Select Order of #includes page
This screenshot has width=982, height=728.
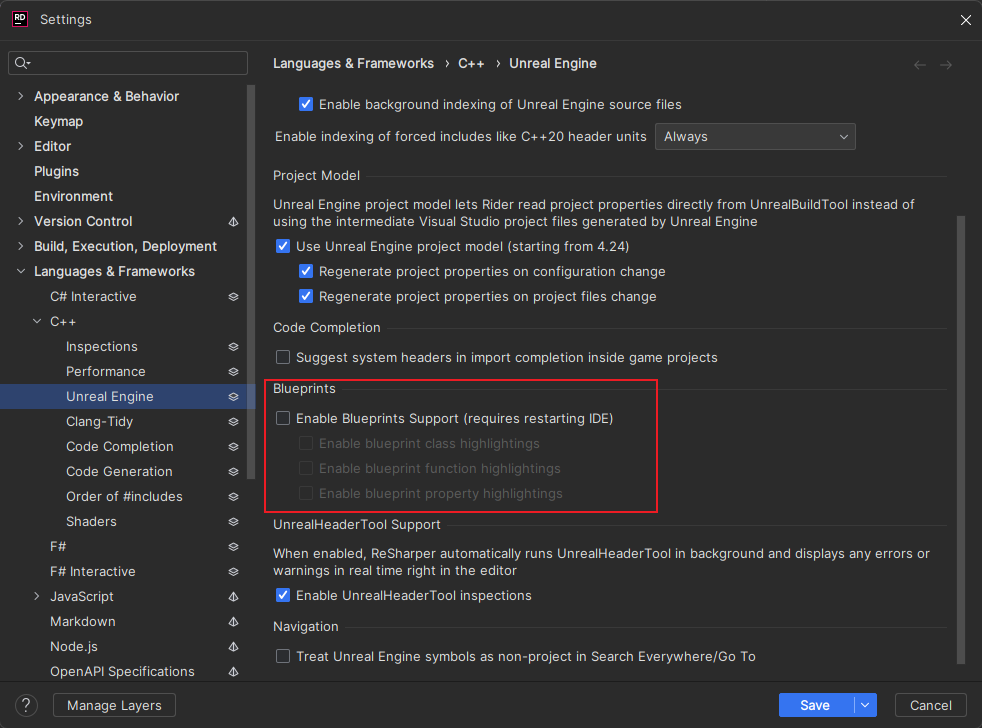point(125,497)
